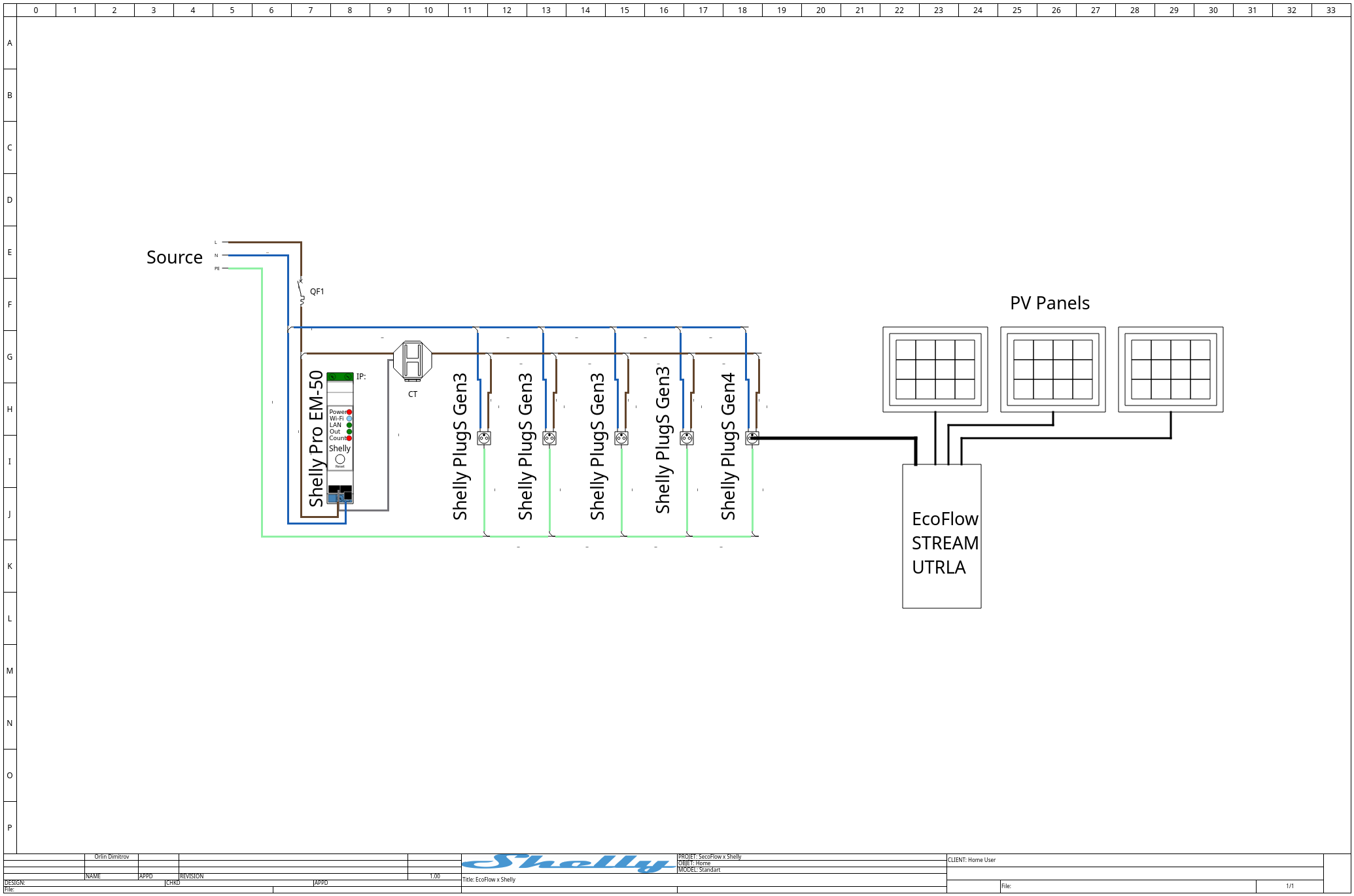Click the N source terminal label
Screen dimensions: 1354x896
pos(217,256)
